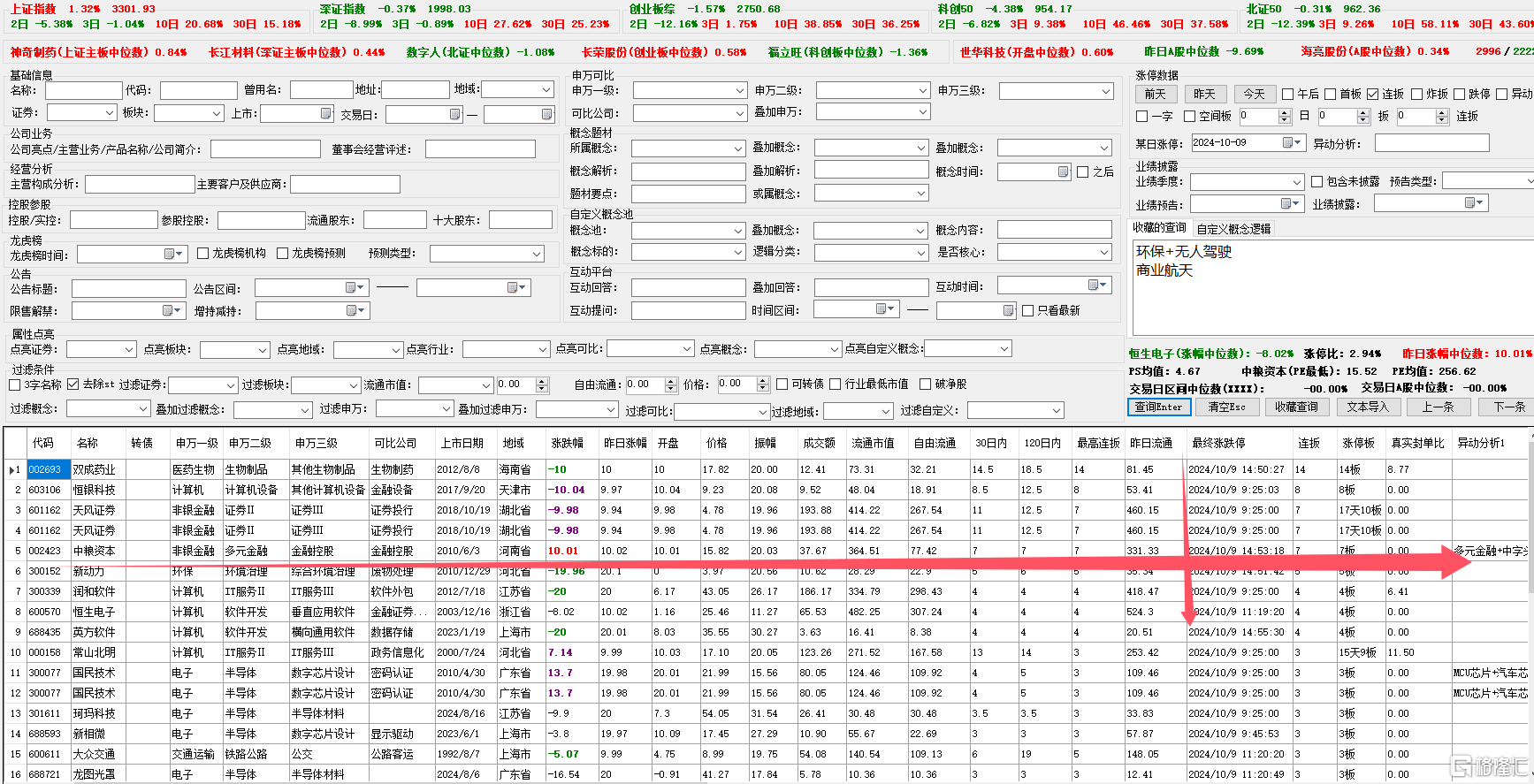Expand the 地域 dropdown in 基础信息

[x=546, y=89]
